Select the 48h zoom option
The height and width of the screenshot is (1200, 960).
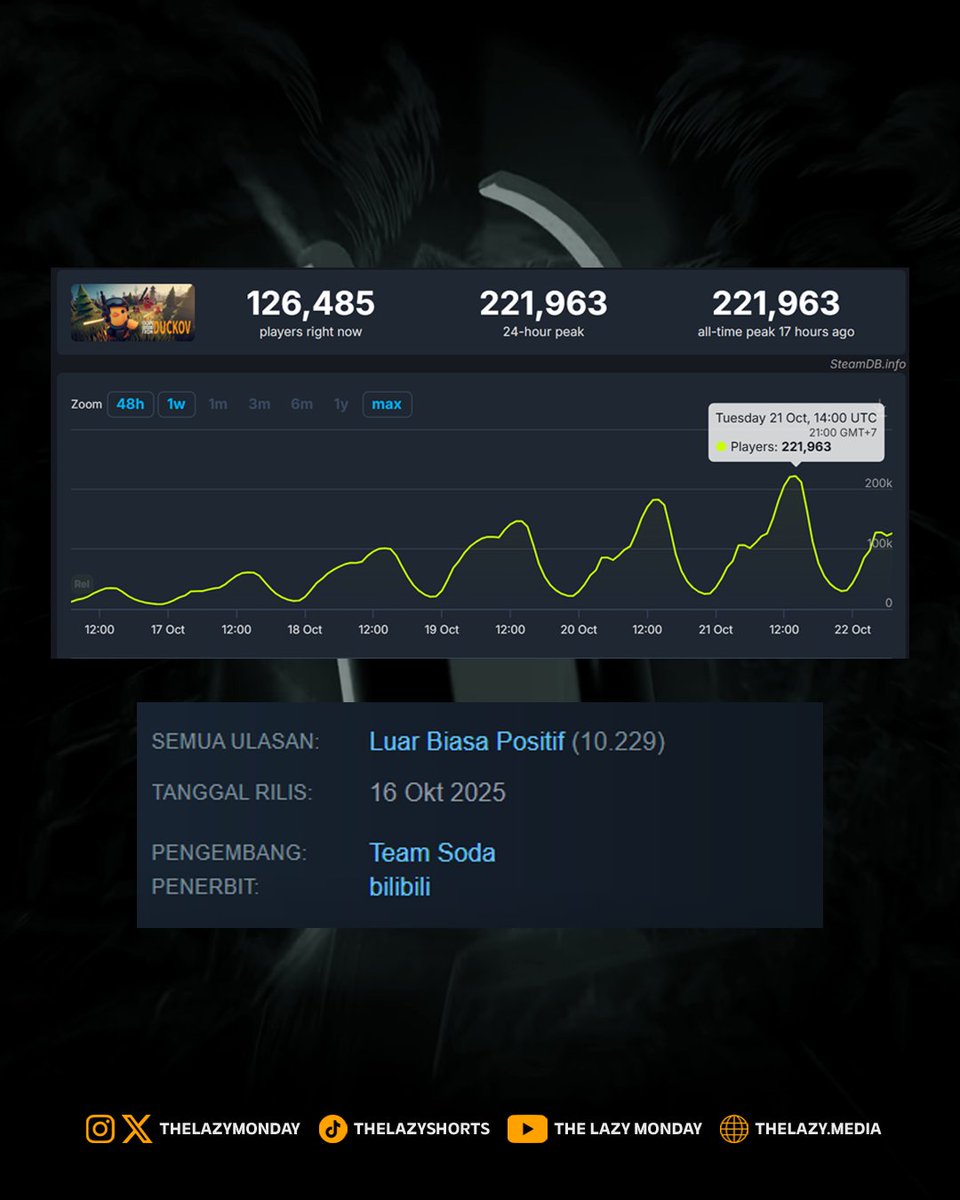point(130,404)
